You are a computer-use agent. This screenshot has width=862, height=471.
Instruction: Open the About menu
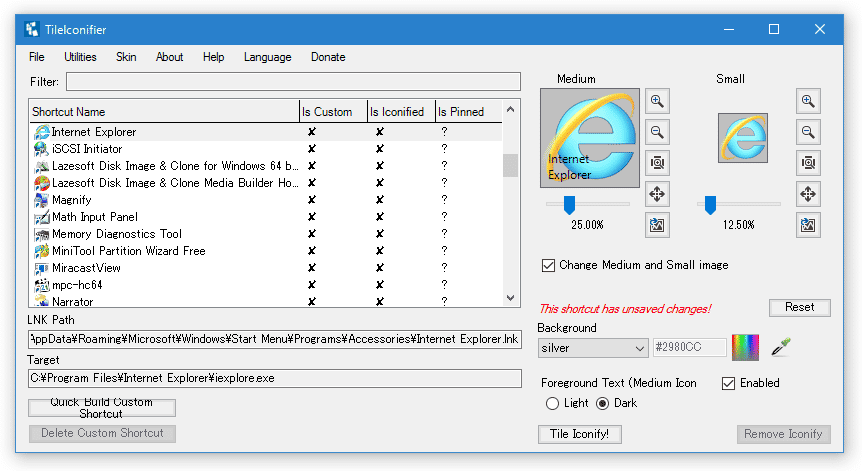[x=169, y=57]
